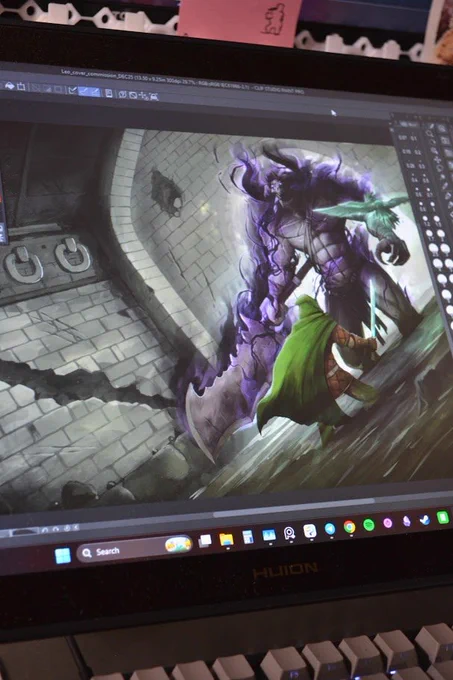Open the purple crystal app in taskbar
453x680 pixels.
[x=406, y=521]
